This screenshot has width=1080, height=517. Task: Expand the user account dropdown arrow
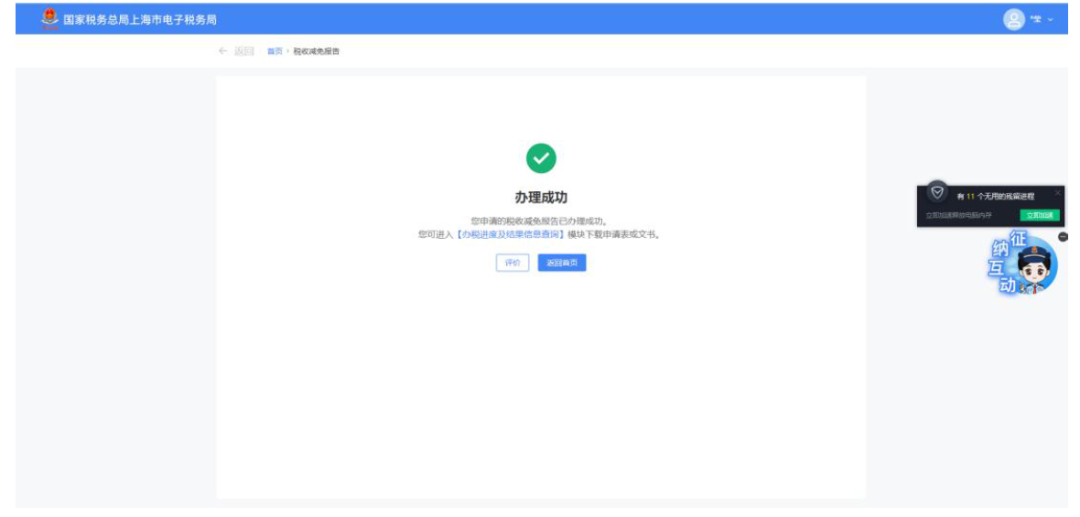tap(1051, 20)
